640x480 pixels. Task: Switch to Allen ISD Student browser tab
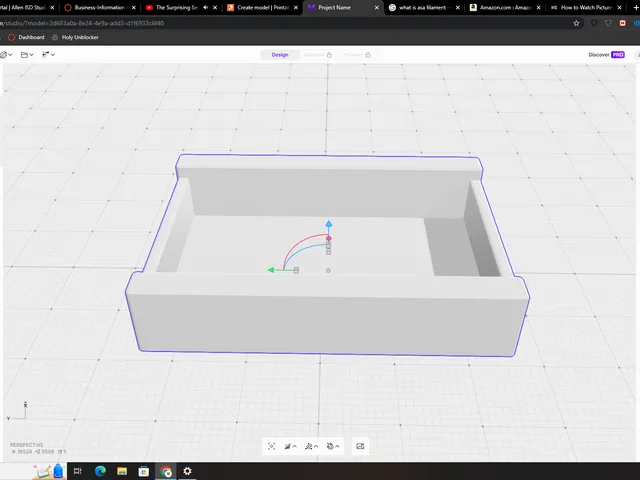point(24,7)
